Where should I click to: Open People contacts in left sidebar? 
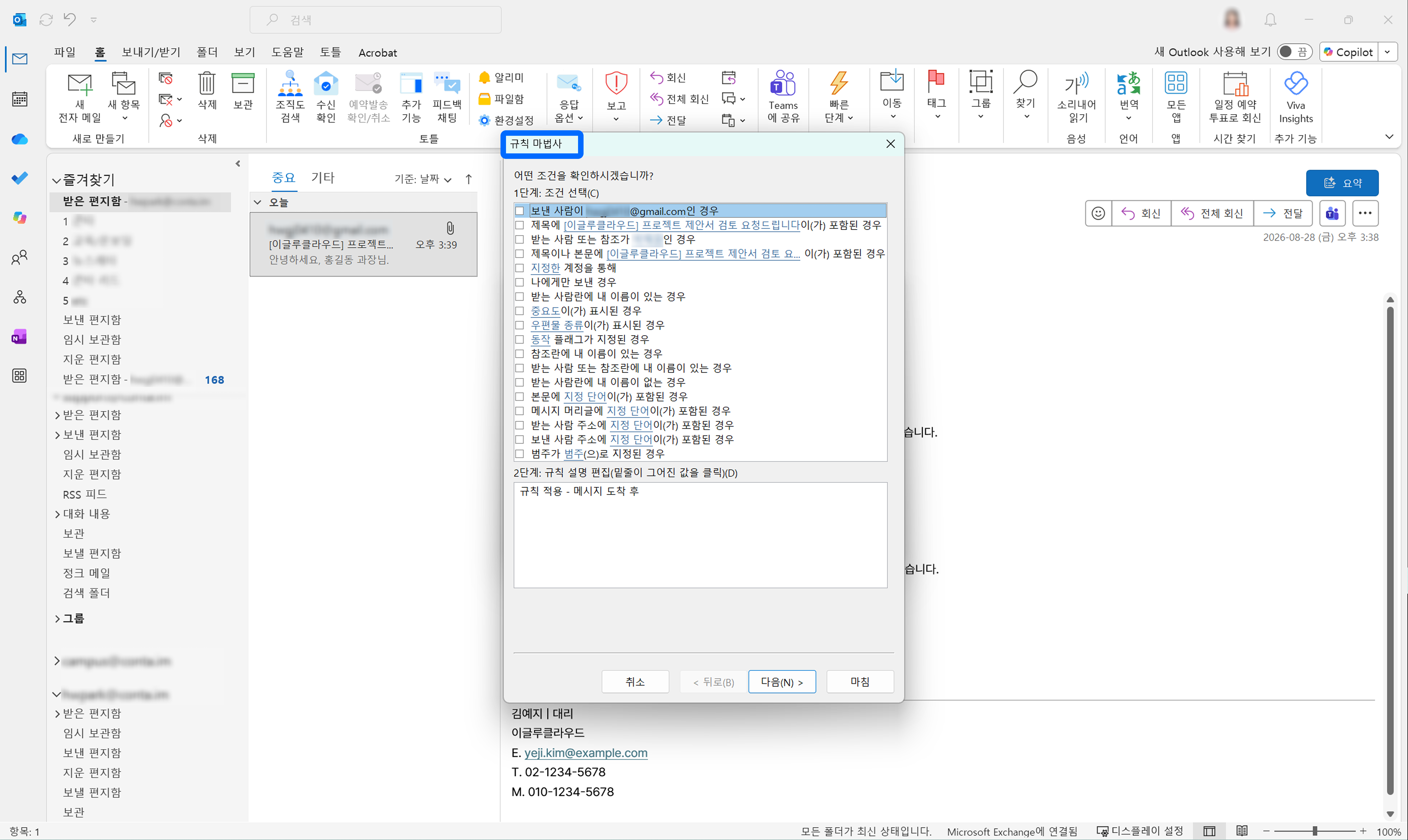(20, 257)
